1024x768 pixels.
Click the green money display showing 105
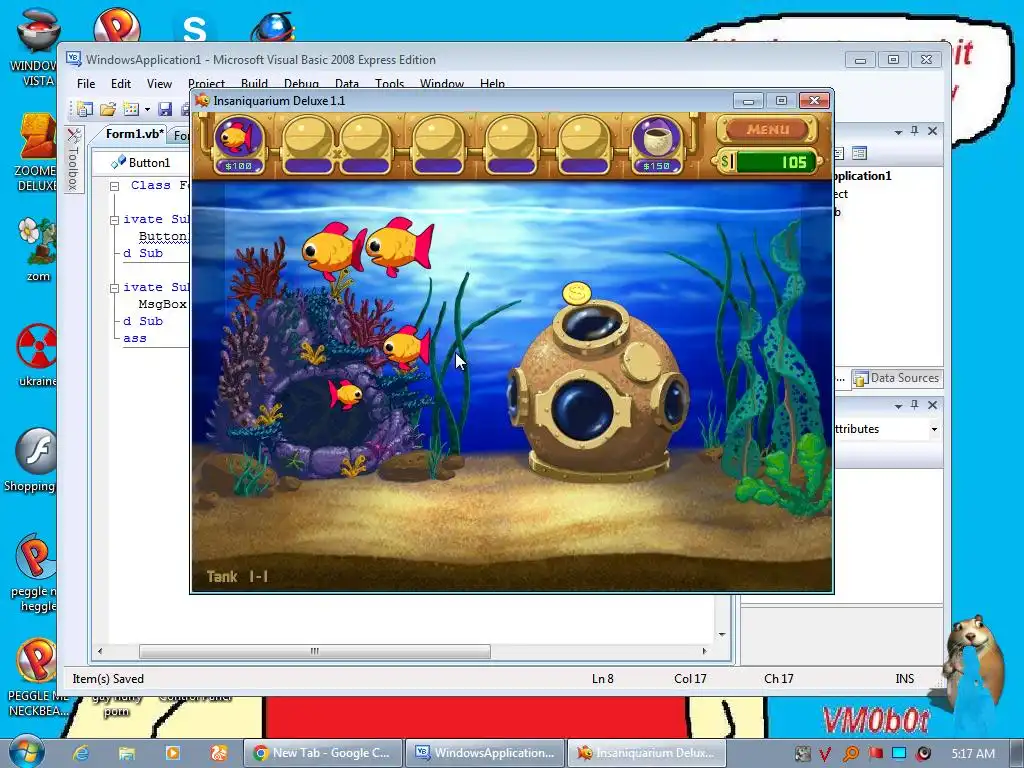pos(776,162)
